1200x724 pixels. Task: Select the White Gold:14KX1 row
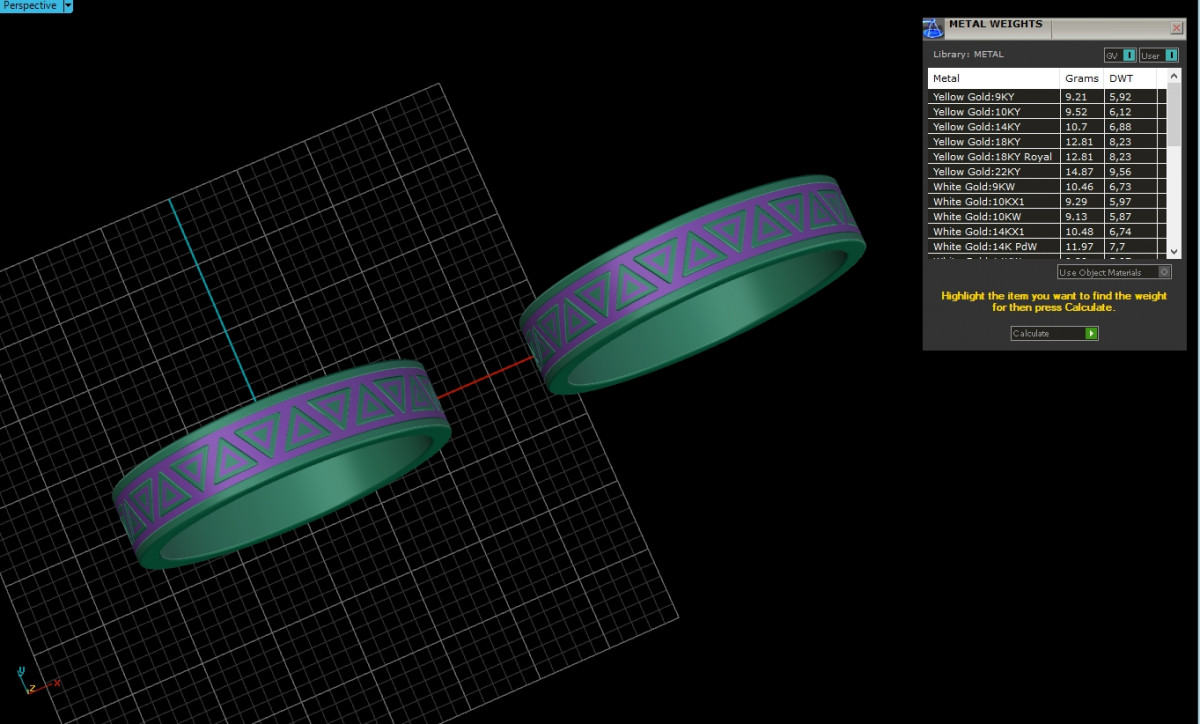click(1047, 231)
